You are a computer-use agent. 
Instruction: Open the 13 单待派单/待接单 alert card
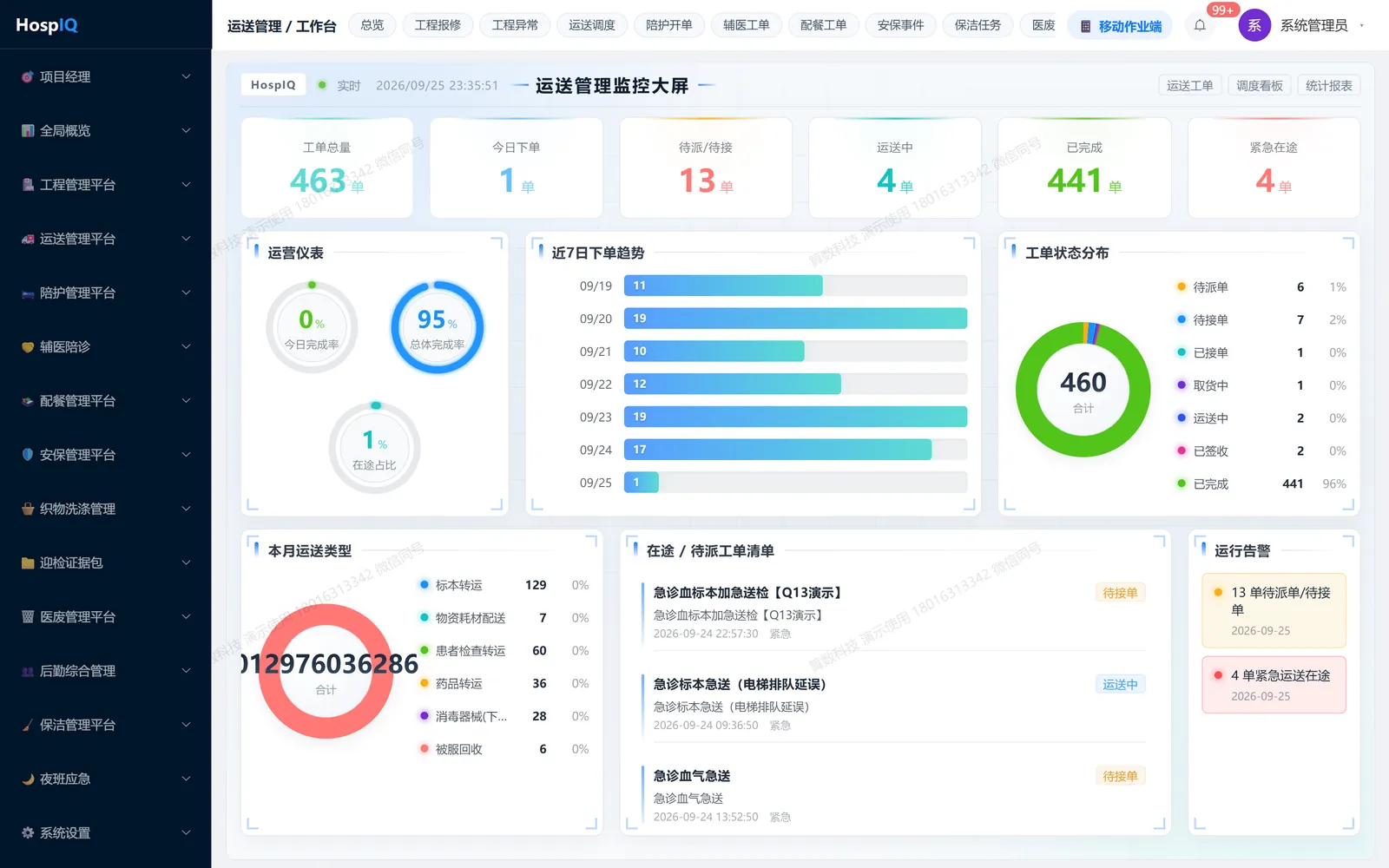click(1274, 610)
